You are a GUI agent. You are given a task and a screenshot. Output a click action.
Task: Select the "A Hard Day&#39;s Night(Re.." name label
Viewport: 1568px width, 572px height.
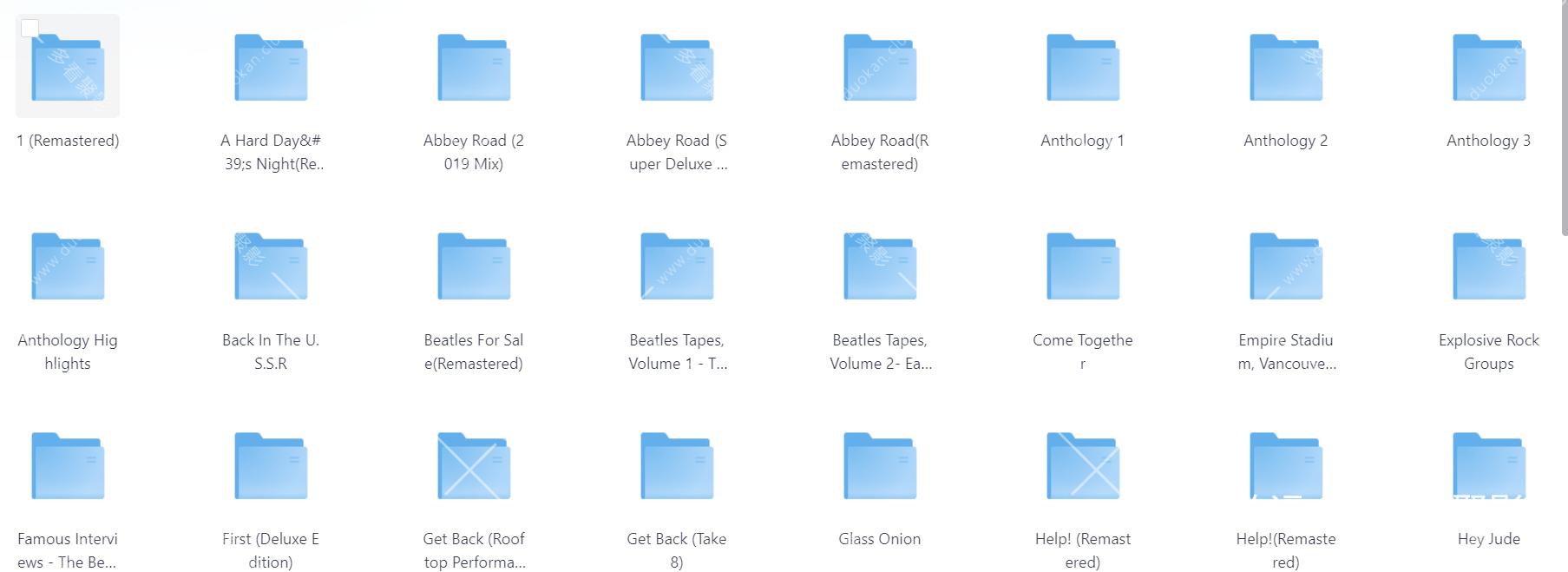point(271,152)
